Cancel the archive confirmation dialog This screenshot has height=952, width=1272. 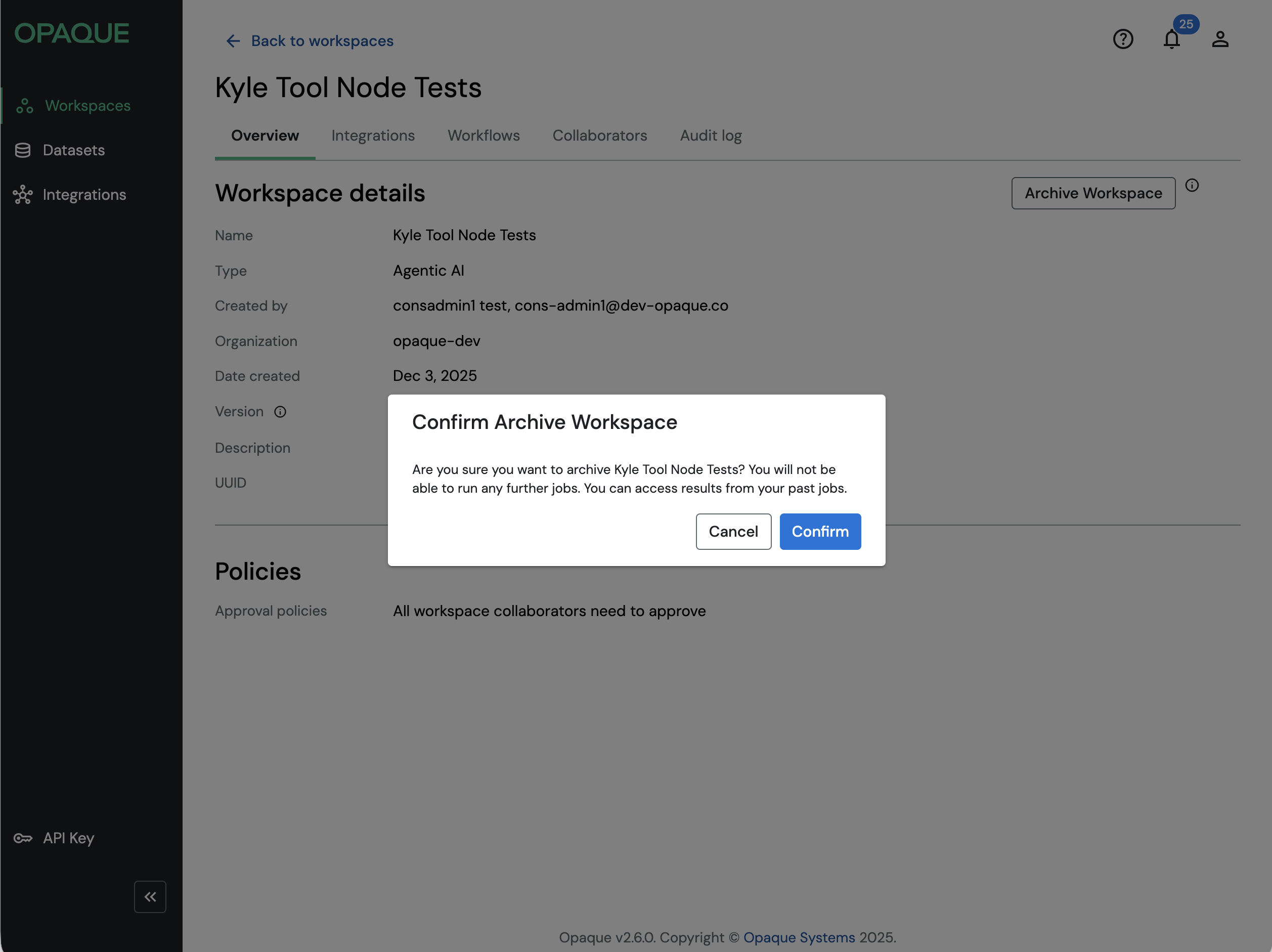click(x=733, y=532)
